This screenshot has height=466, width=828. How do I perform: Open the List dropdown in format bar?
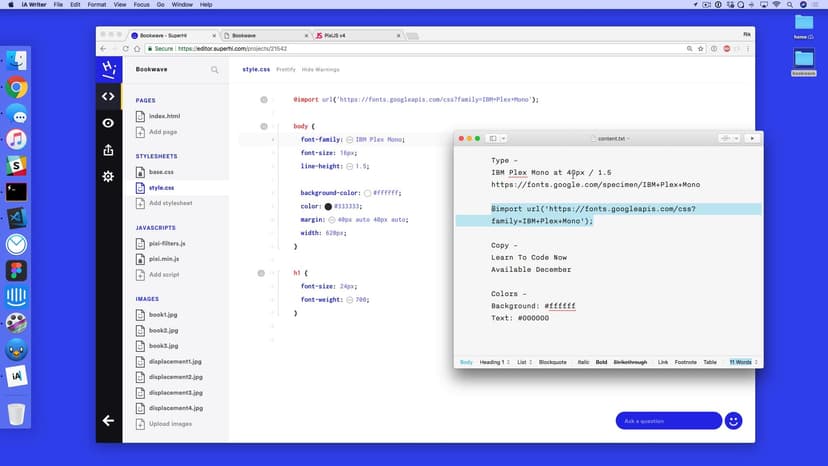[524, 362]
